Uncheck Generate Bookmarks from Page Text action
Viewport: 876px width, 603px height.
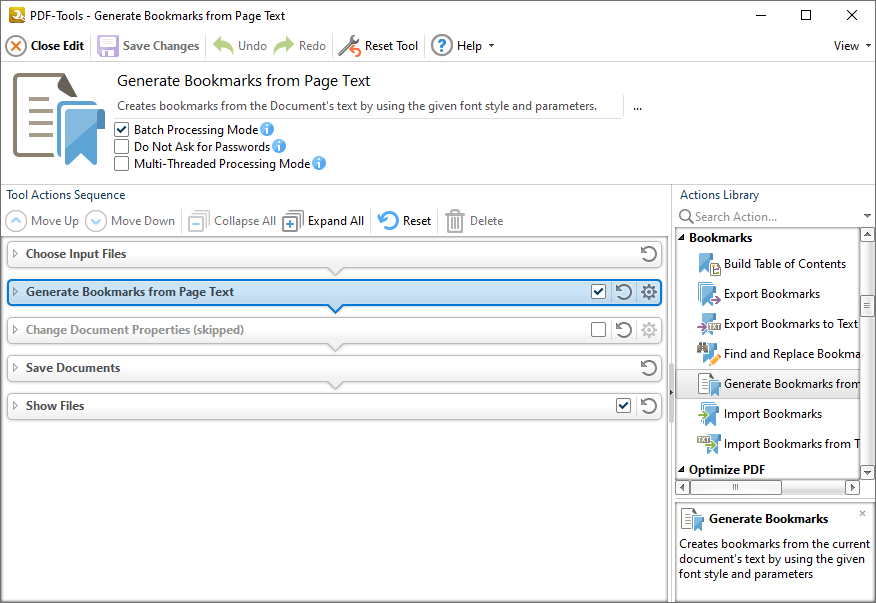[x=598, y=292]
